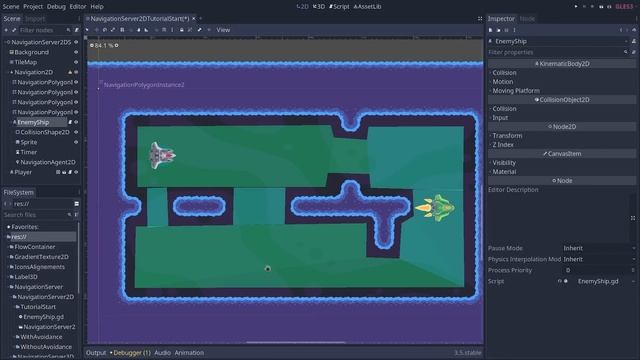640x360 pixels.
Task: Click the Play Scene clapper icon
Action: (x=601, y=7)
